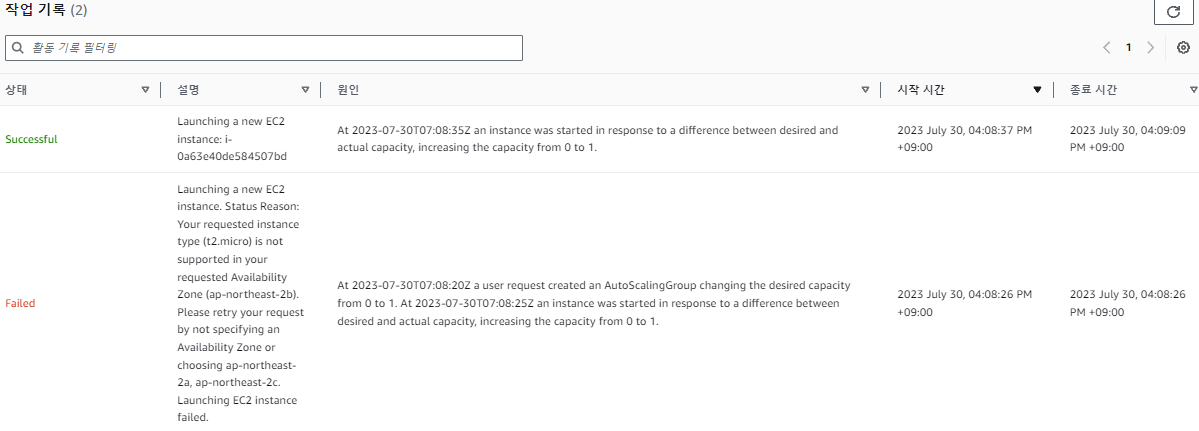Click the 종료 시간 header label

click(1093, 90)
